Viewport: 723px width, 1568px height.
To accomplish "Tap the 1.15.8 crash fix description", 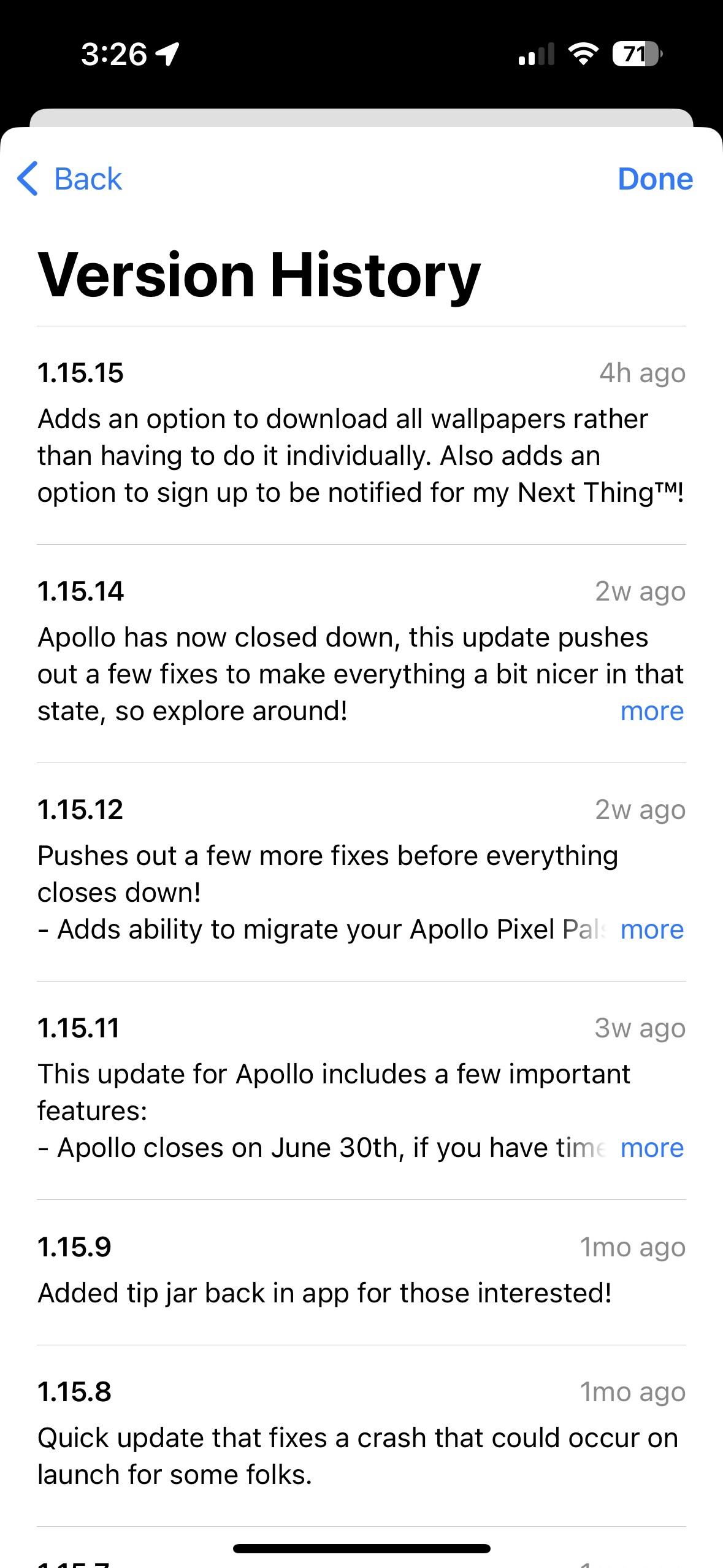I will [x=358, y=1456].
